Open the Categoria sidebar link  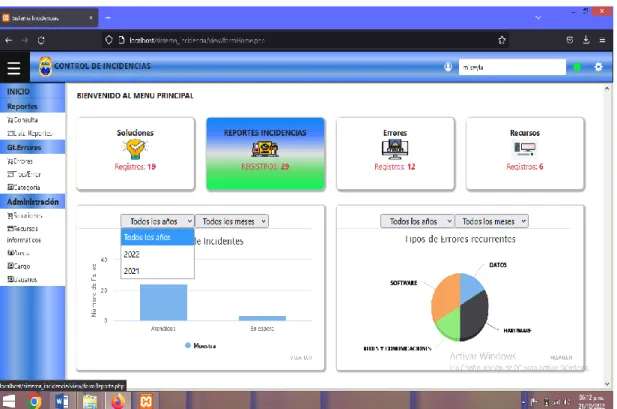coord(24,187)
